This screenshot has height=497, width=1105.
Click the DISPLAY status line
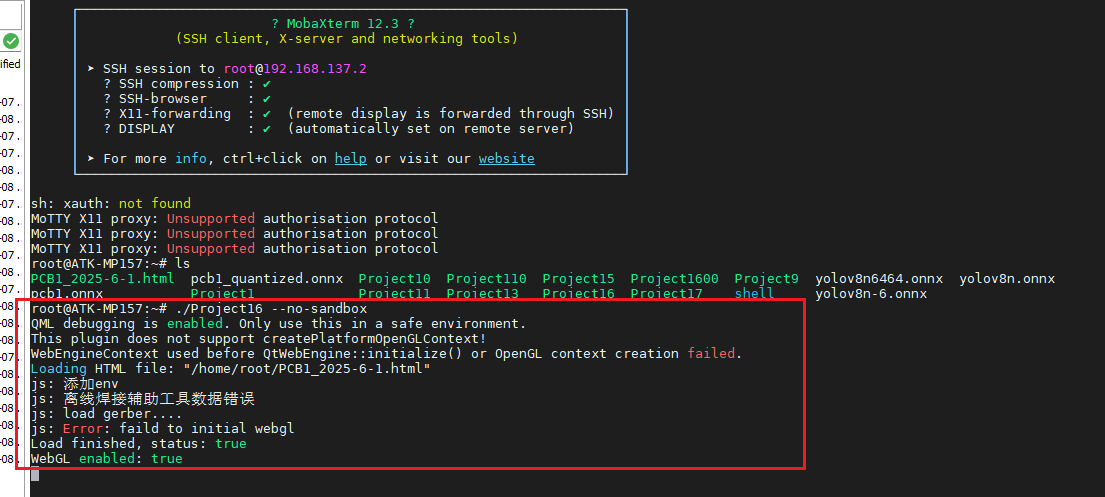click(338, 129)
